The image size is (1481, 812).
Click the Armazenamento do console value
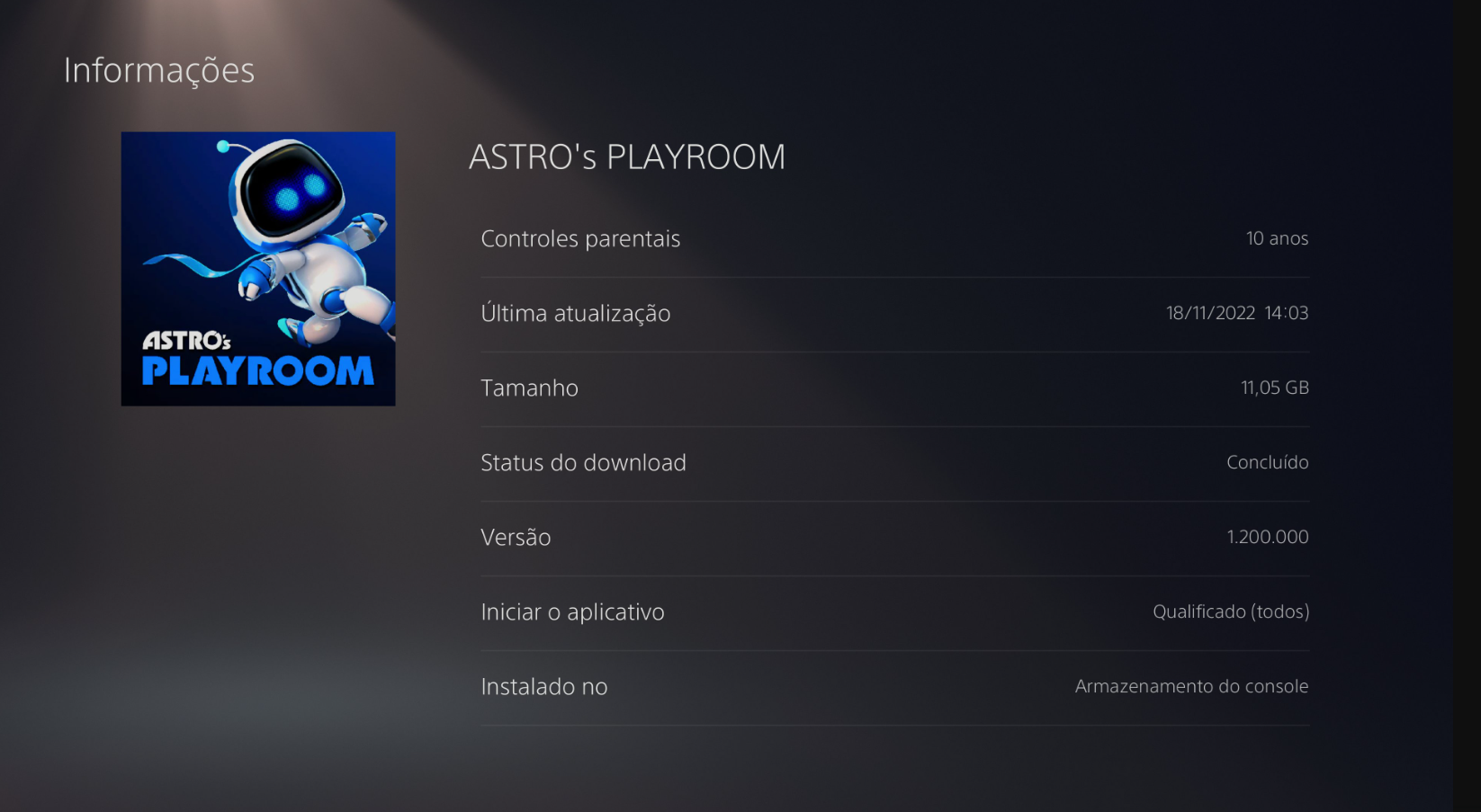point(1192,686)
